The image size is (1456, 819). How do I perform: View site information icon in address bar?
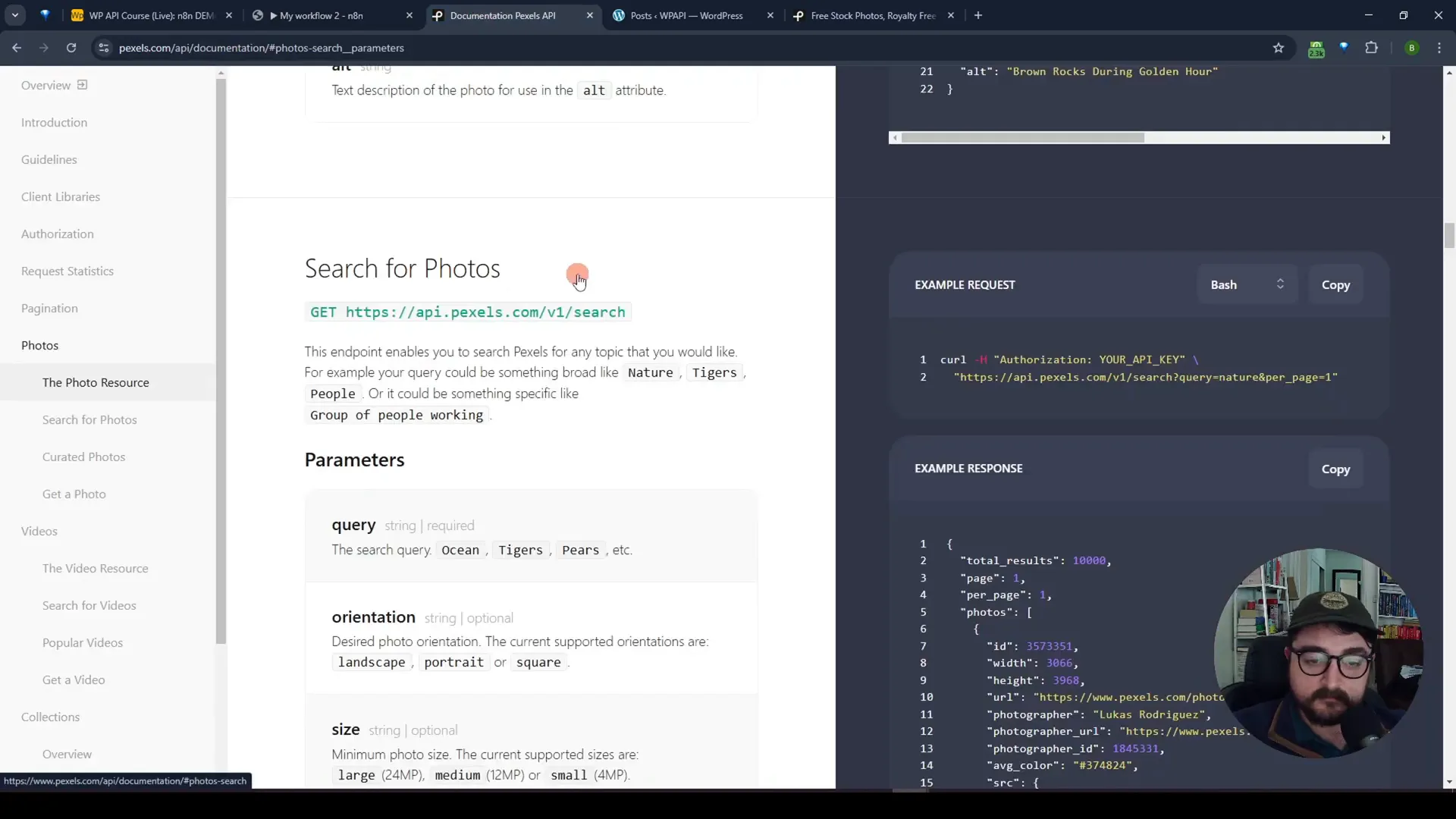(104, 48)
